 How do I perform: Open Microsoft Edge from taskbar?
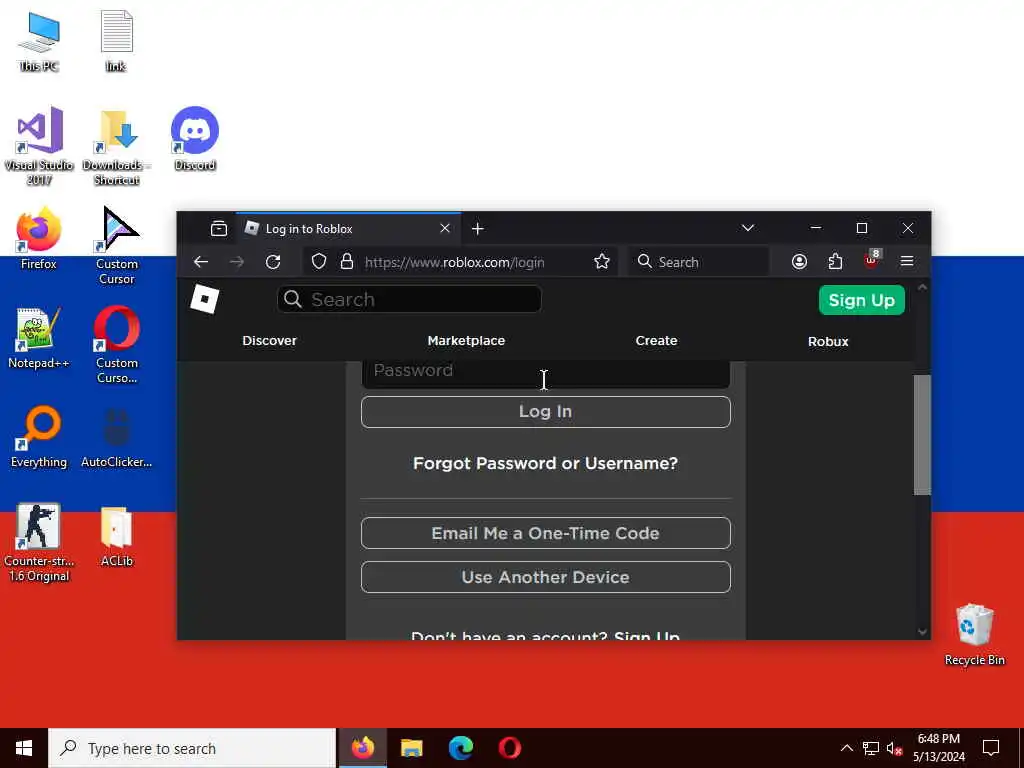tap(460, 748)
